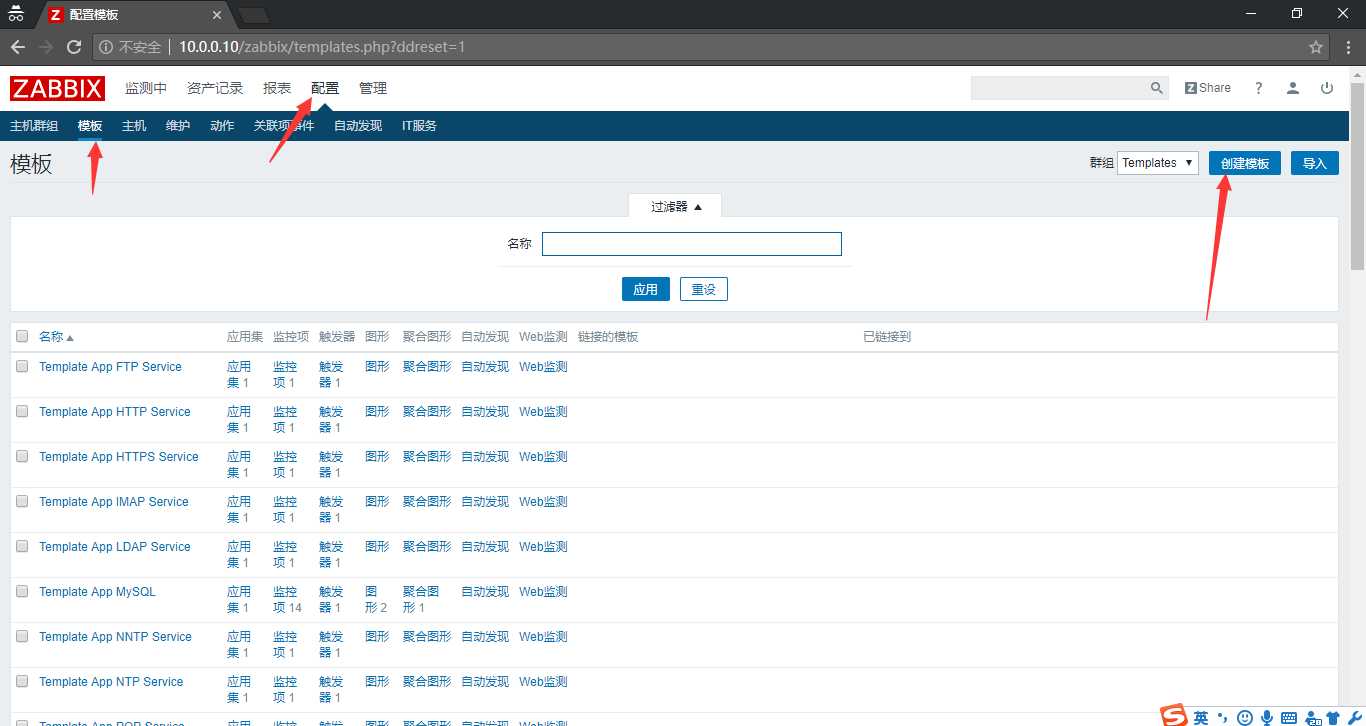Switch to the 自动发现 submenu tab
Image resolution: width=1366 pixels, height=726 pixels.
coord(358,126)
